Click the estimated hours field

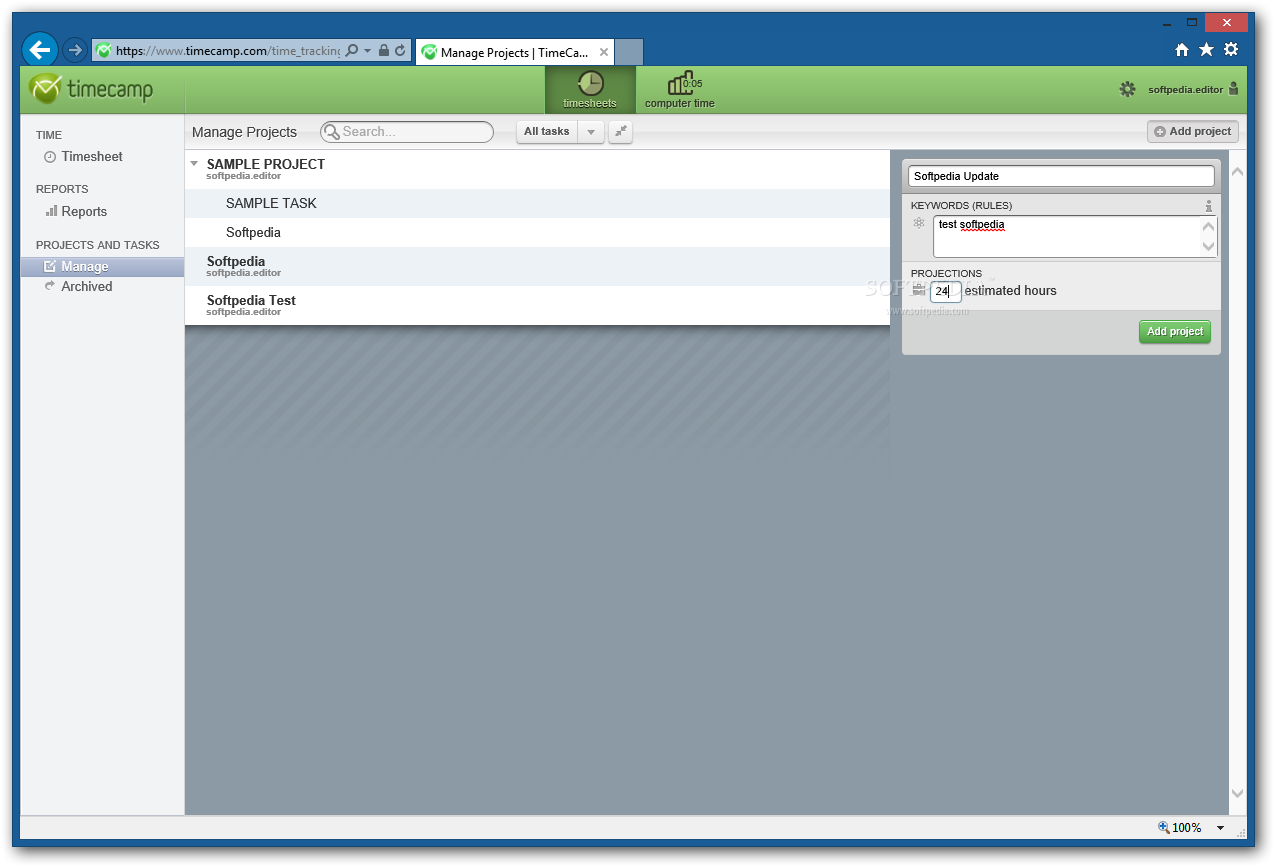coord(945,292)
